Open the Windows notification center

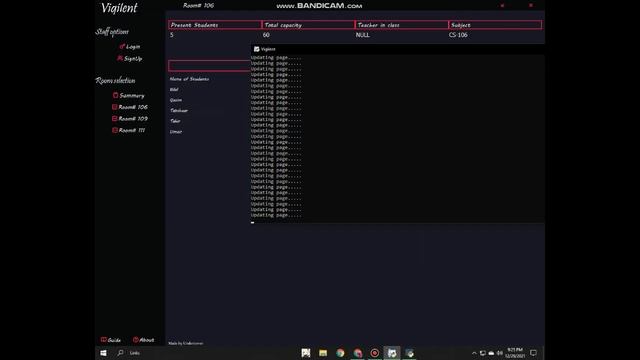(x=533, y=353)
